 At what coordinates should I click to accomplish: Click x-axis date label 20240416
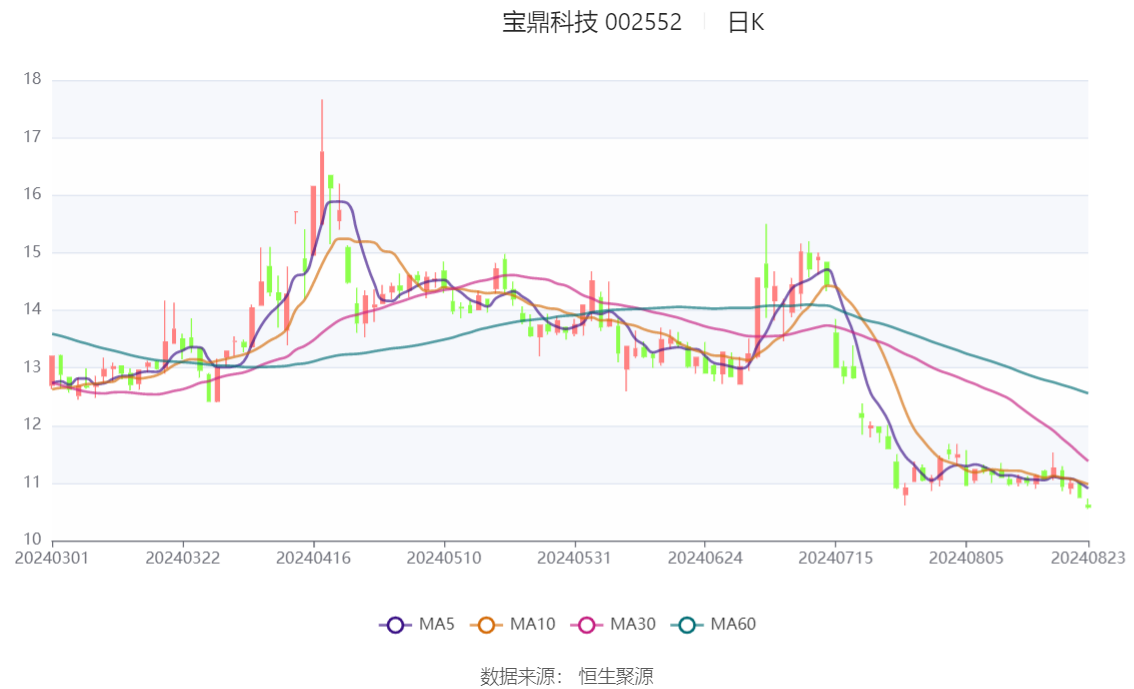click(x=313, y=558)
